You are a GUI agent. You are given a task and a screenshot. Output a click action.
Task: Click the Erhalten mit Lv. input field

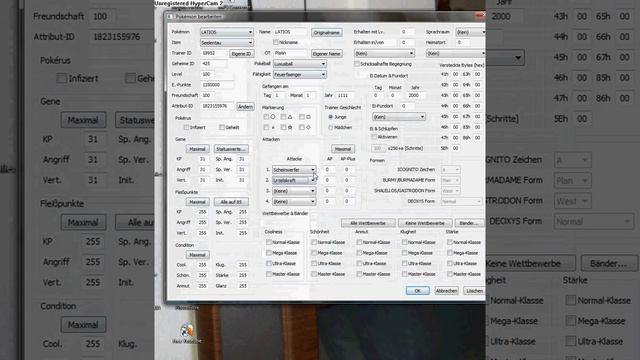click(x=407, y=32)
